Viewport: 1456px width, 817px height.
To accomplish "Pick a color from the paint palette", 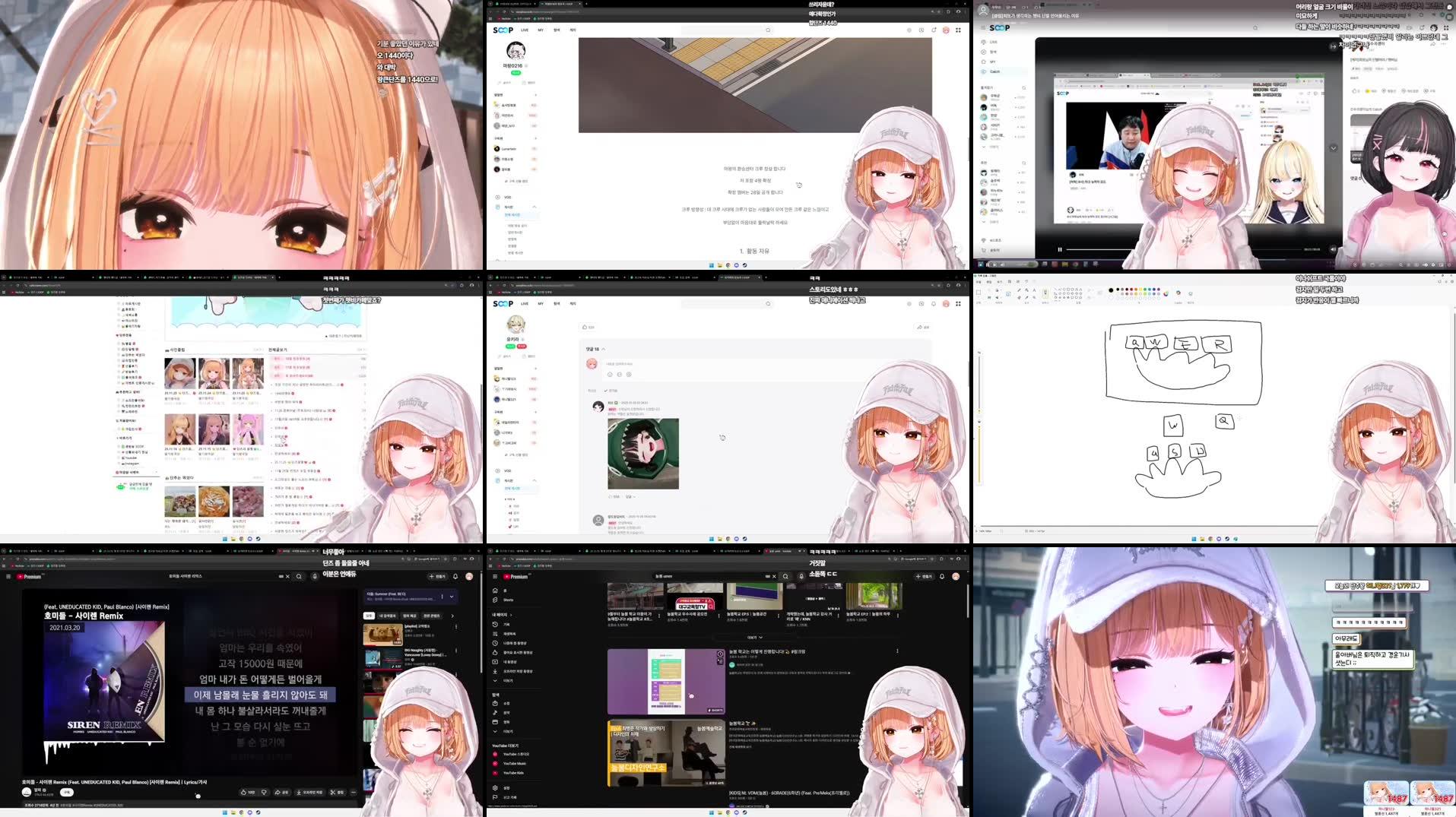I will [1131, 290].
